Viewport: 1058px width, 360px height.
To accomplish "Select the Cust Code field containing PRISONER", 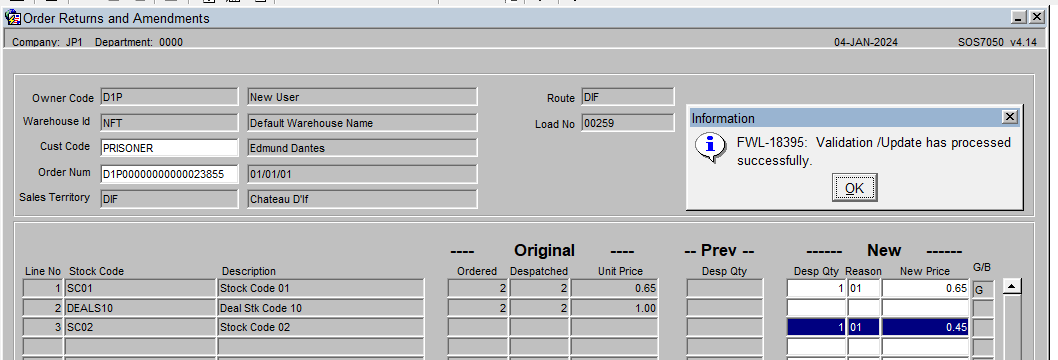I will click(169, 148).
